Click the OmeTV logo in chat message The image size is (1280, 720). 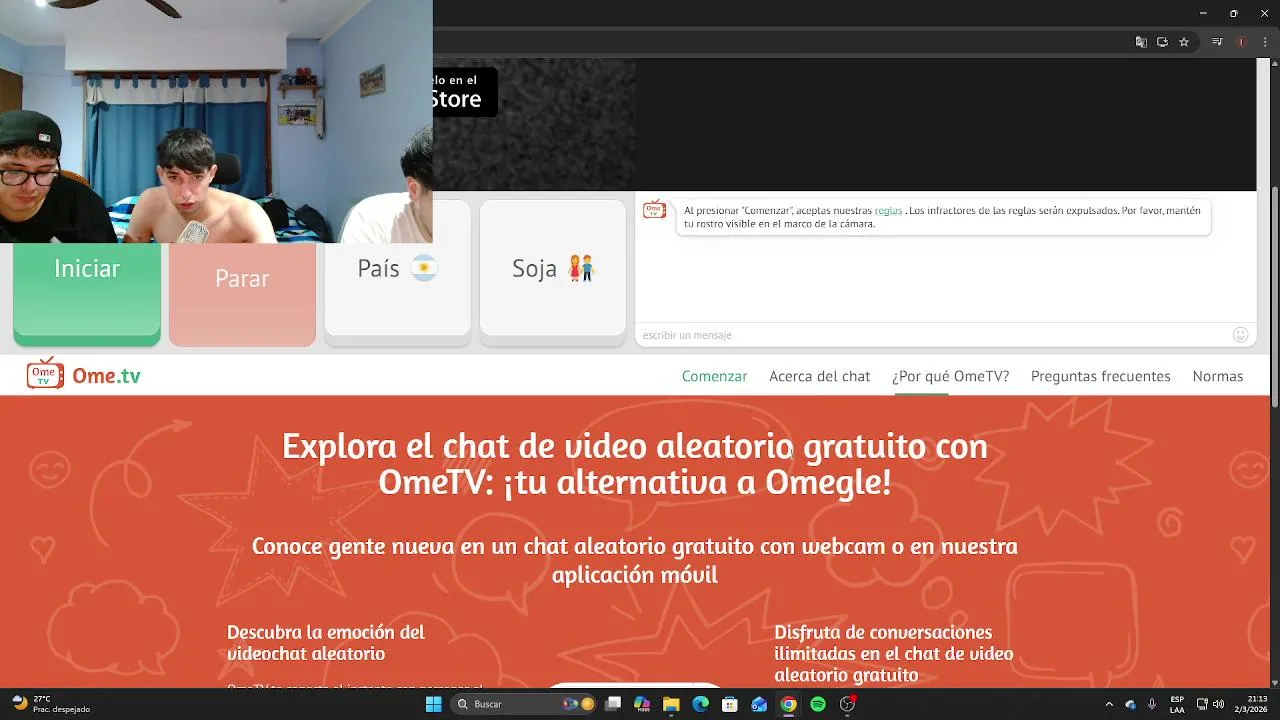point(654,210)
